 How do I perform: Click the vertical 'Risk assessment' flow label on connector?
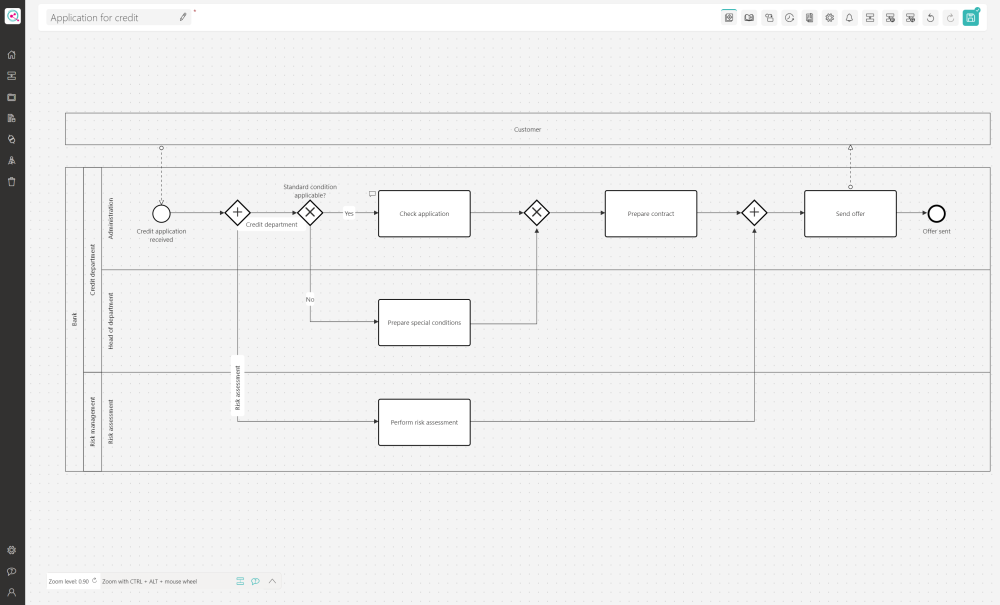pyautogui.click(x=237, y=388)
